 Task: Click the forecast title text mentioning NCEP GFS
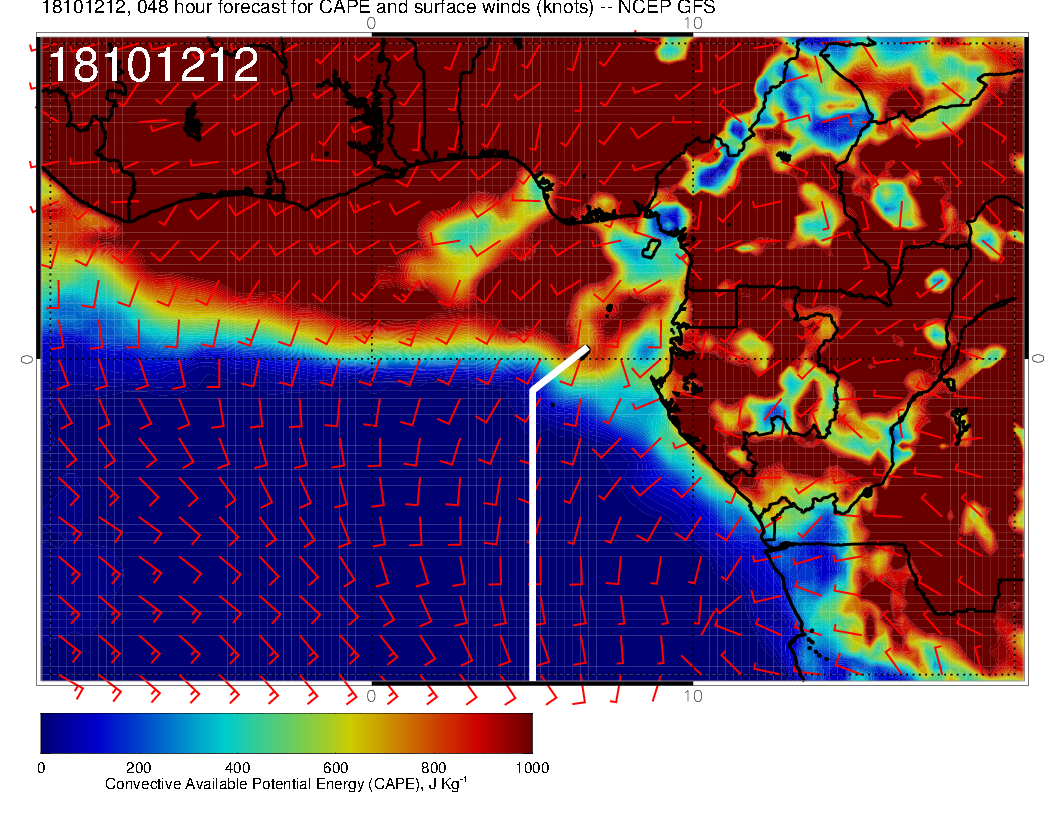[378, 7]
